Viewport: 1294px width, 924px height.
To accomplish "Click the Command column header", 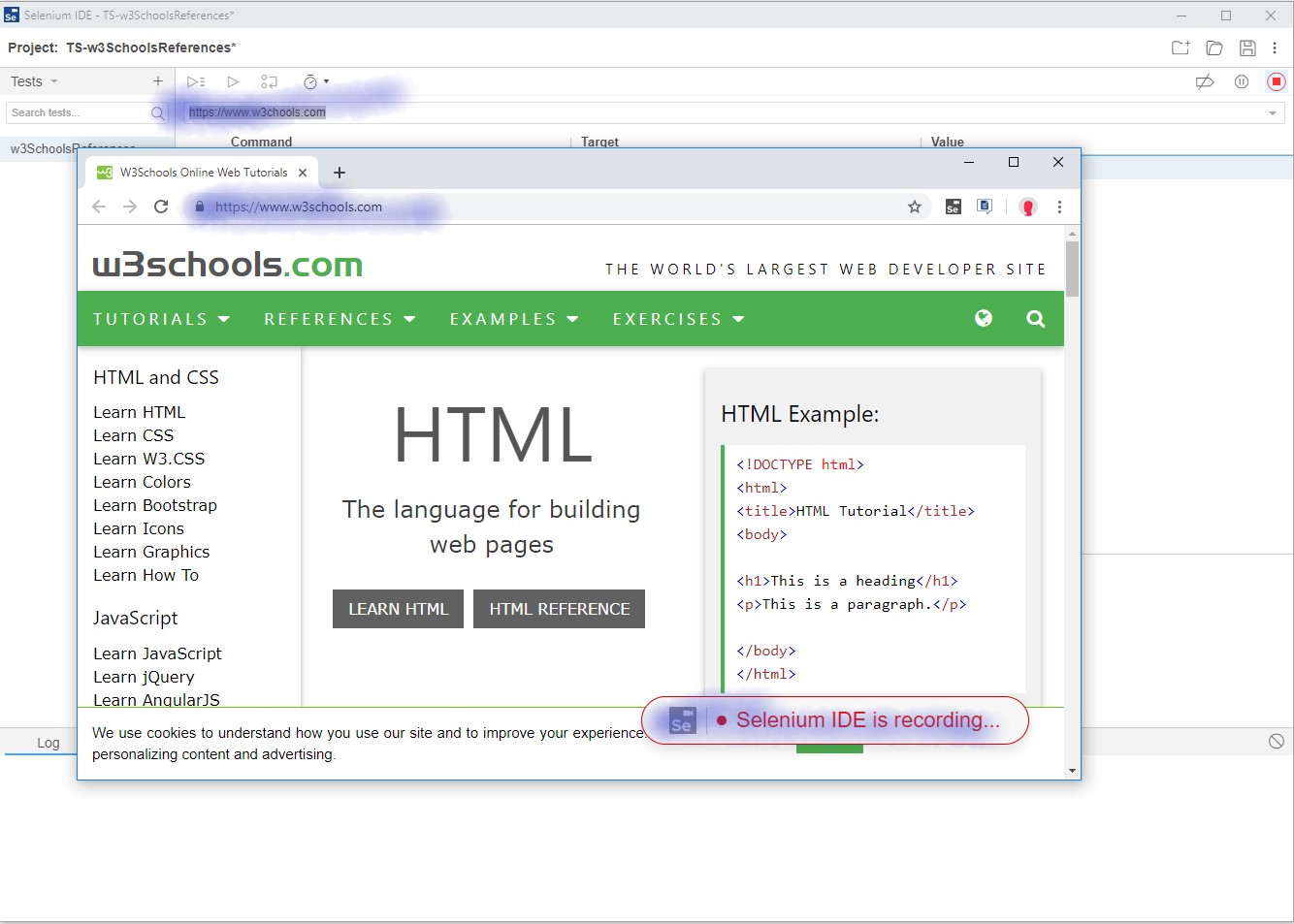I will pos(261,143).
